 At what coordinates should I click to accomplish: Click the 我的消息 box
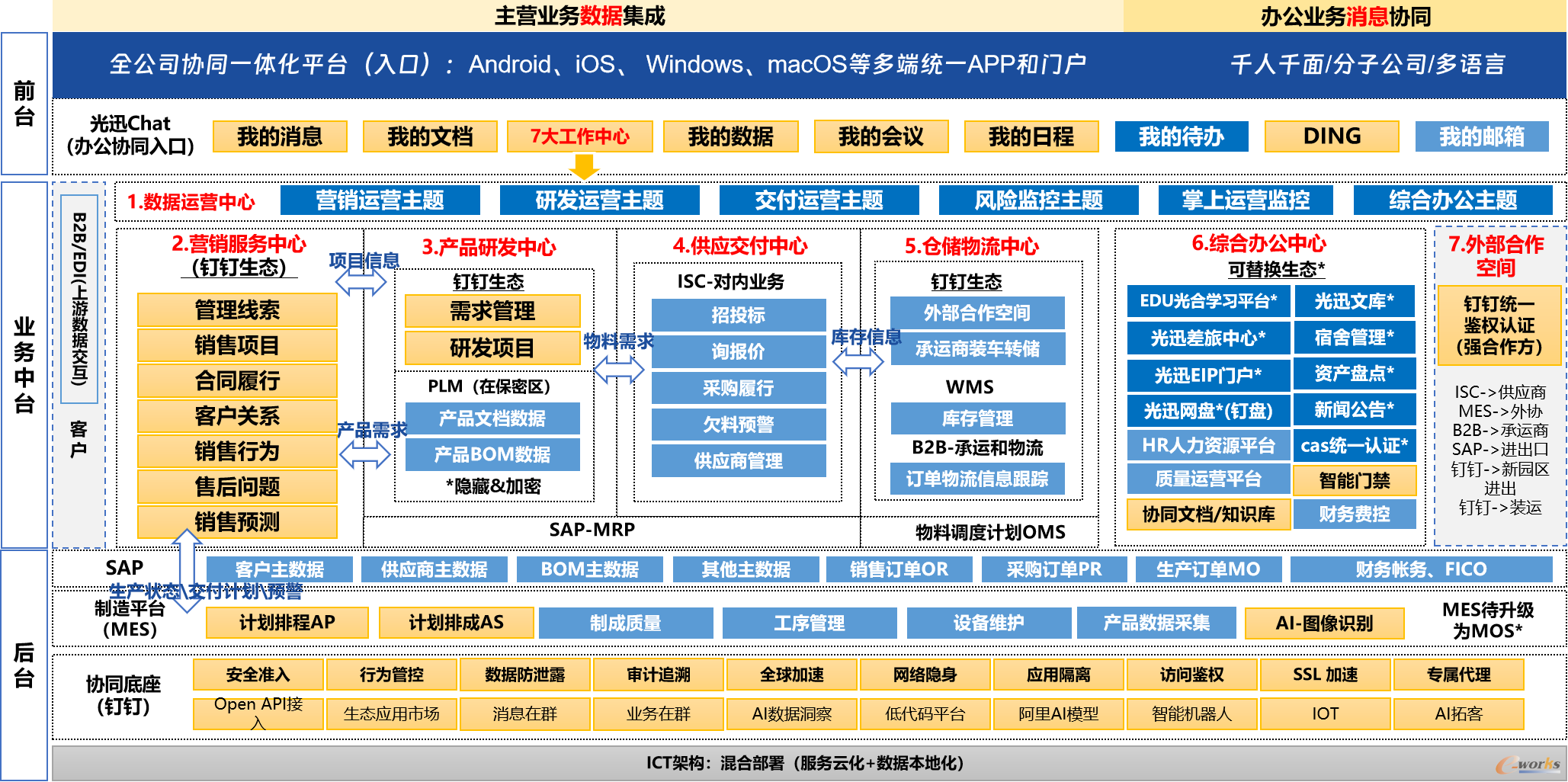(x=280, y=136)
